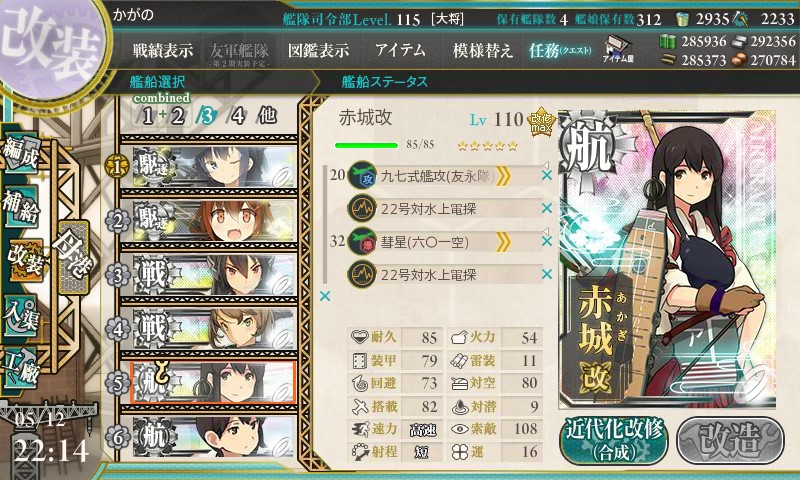Open 戦績表示 records menu
Viewport: 800px width, 480px height.
click(163, 50)
